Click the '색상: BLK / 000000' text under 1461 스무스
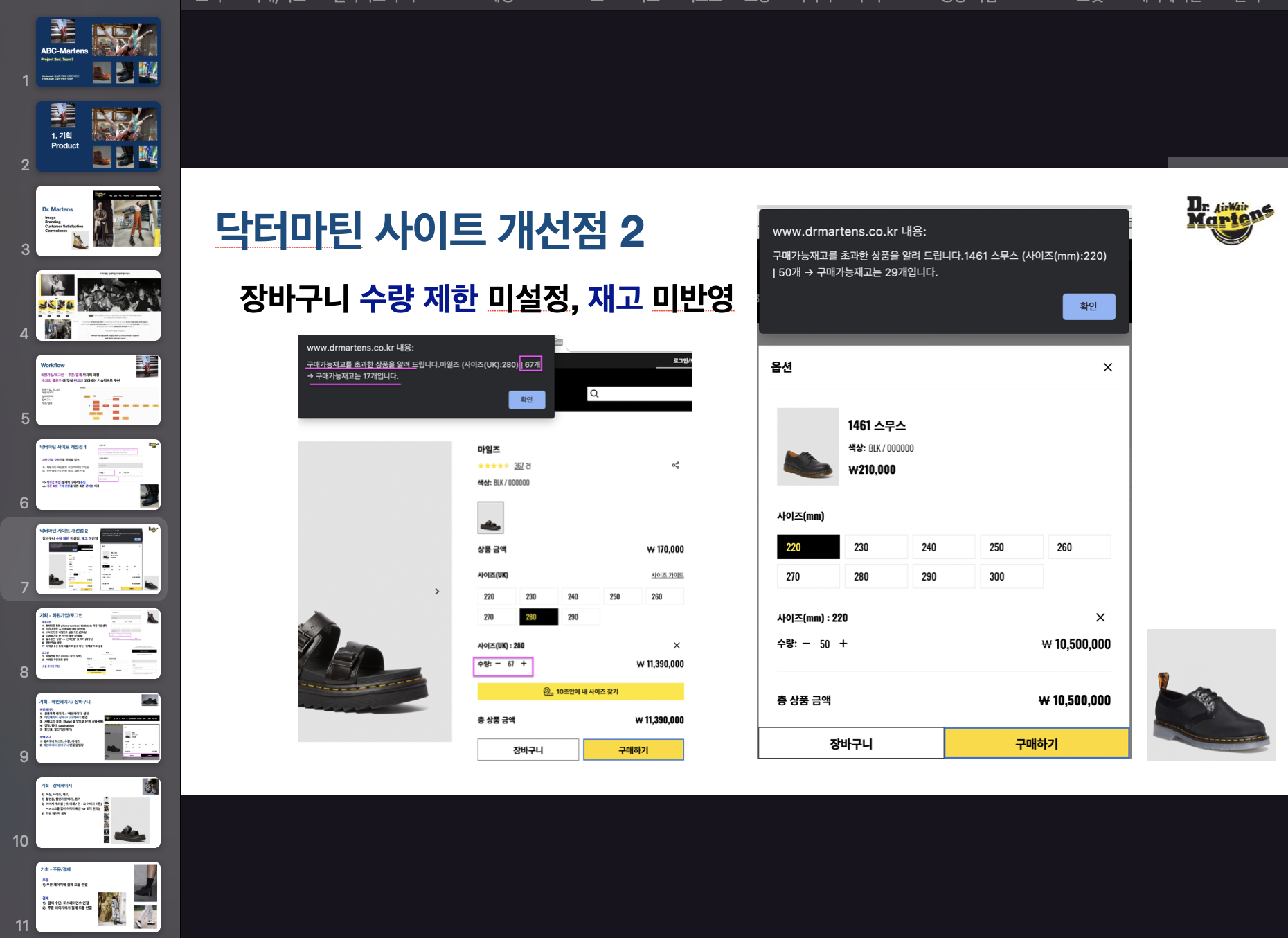1288x938 pixels. click(x=881, y=448)
